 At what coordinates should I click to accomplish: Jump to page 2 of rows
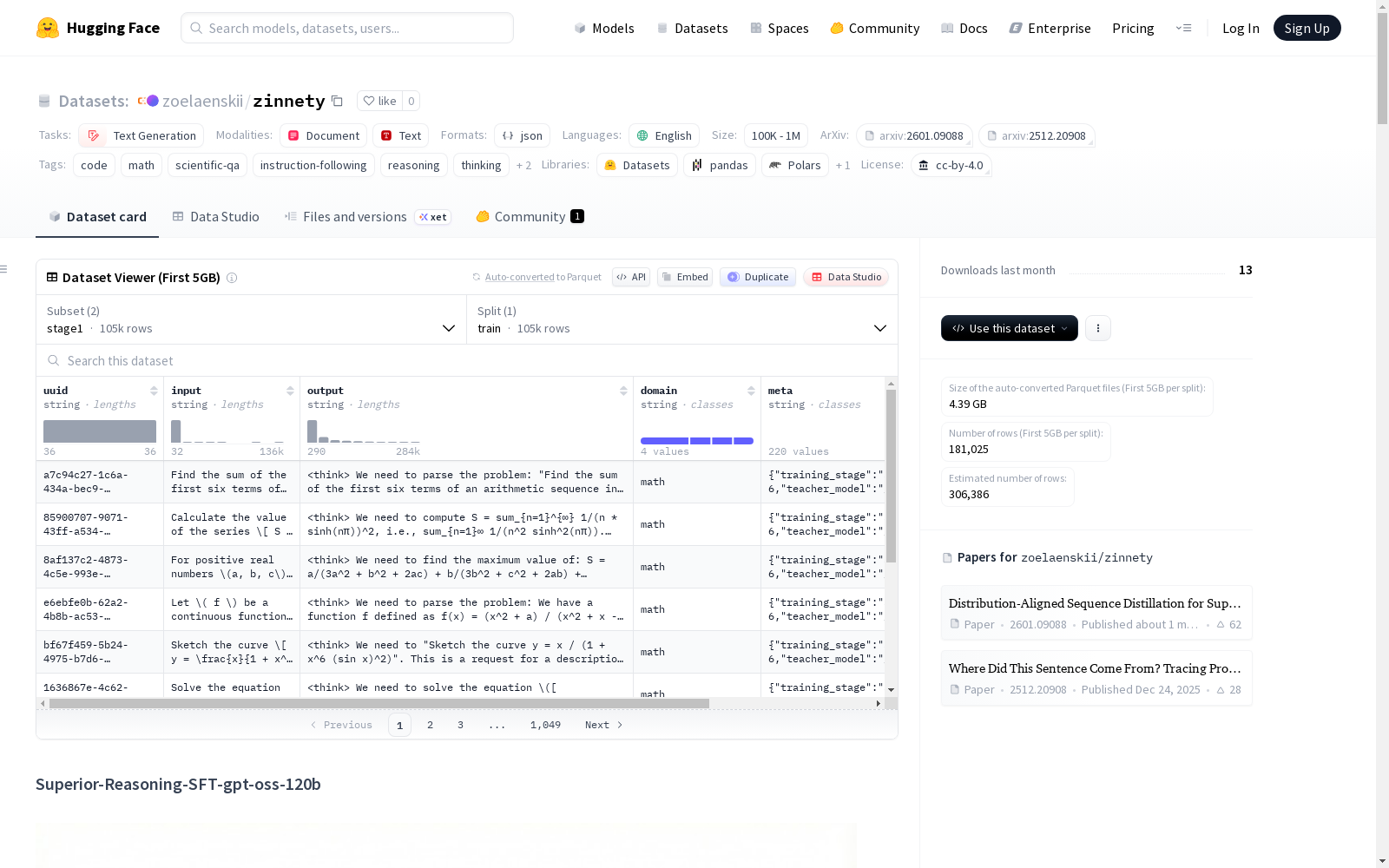(x=430, y=725)
